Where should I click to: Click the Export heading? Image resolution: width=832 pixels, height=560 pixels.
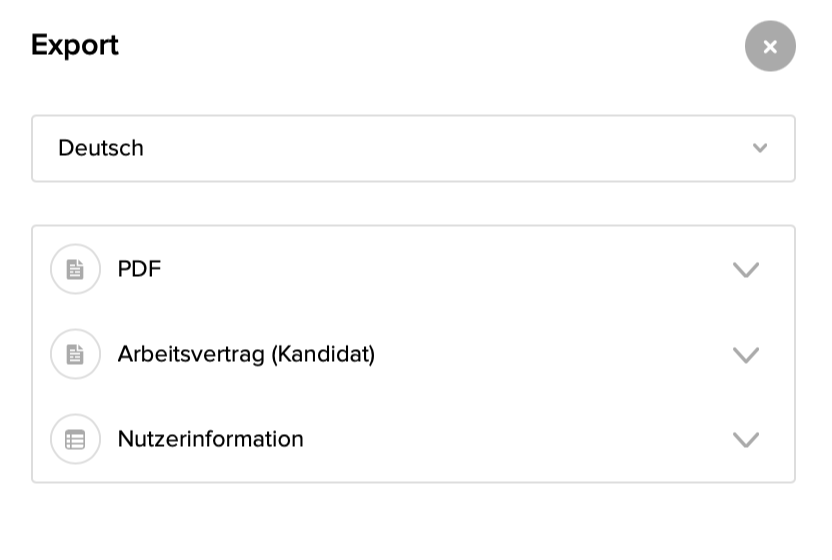click(75, 45)
